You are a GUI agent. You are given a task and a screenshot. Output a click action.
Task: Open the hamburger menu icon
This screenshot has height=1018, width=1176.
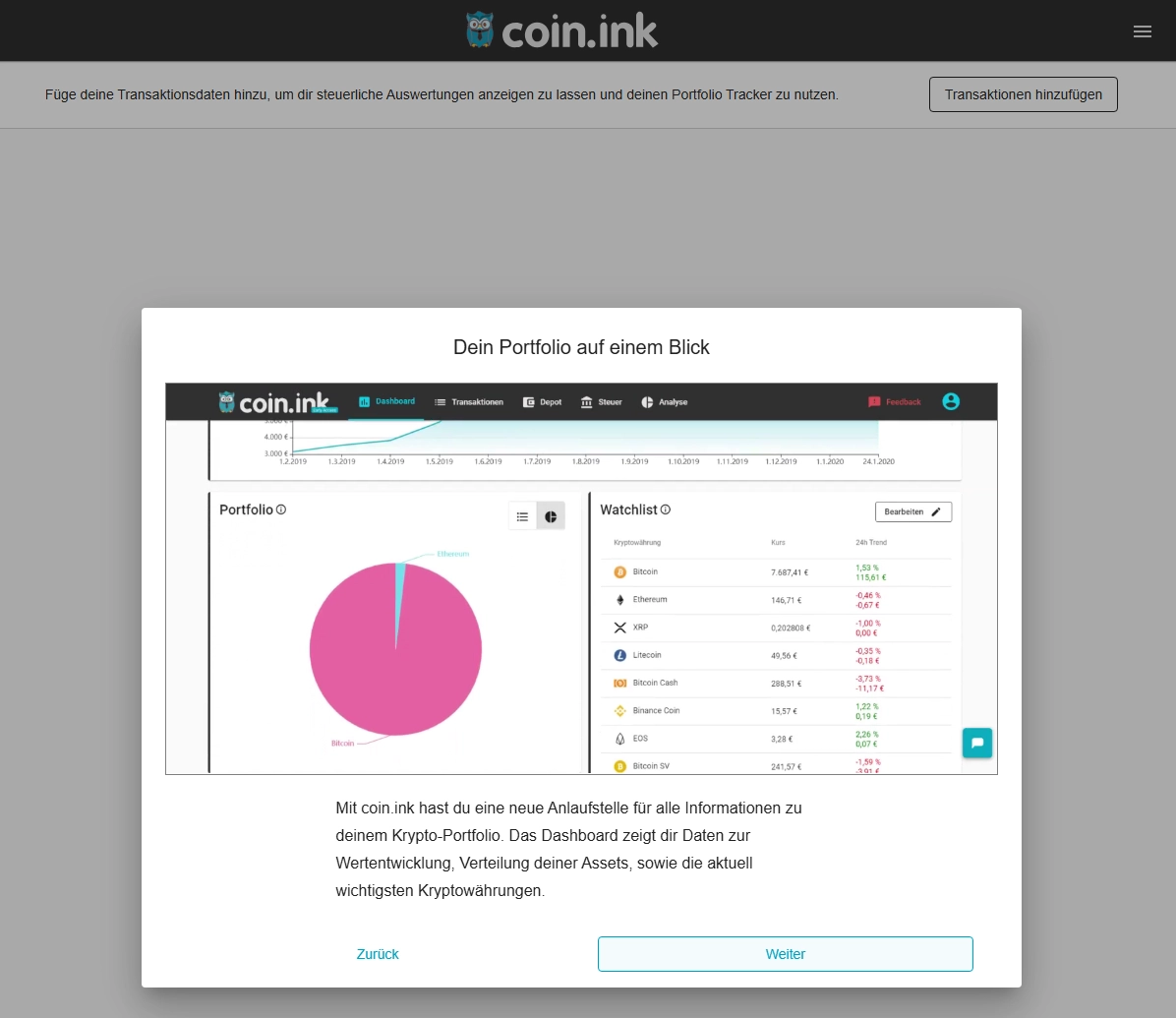point(1143,31)
